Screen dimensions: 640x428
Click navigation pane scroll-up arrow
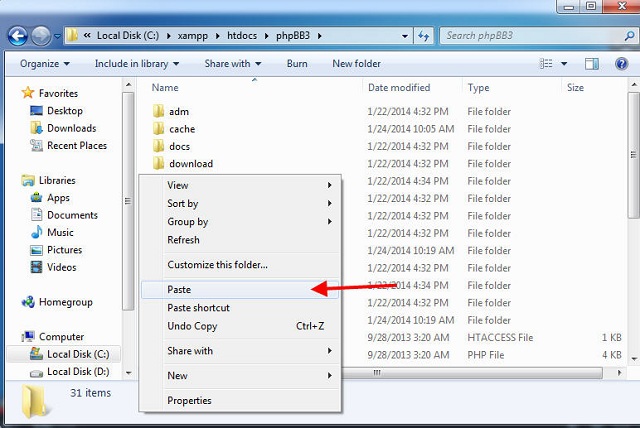coord(129,85)
